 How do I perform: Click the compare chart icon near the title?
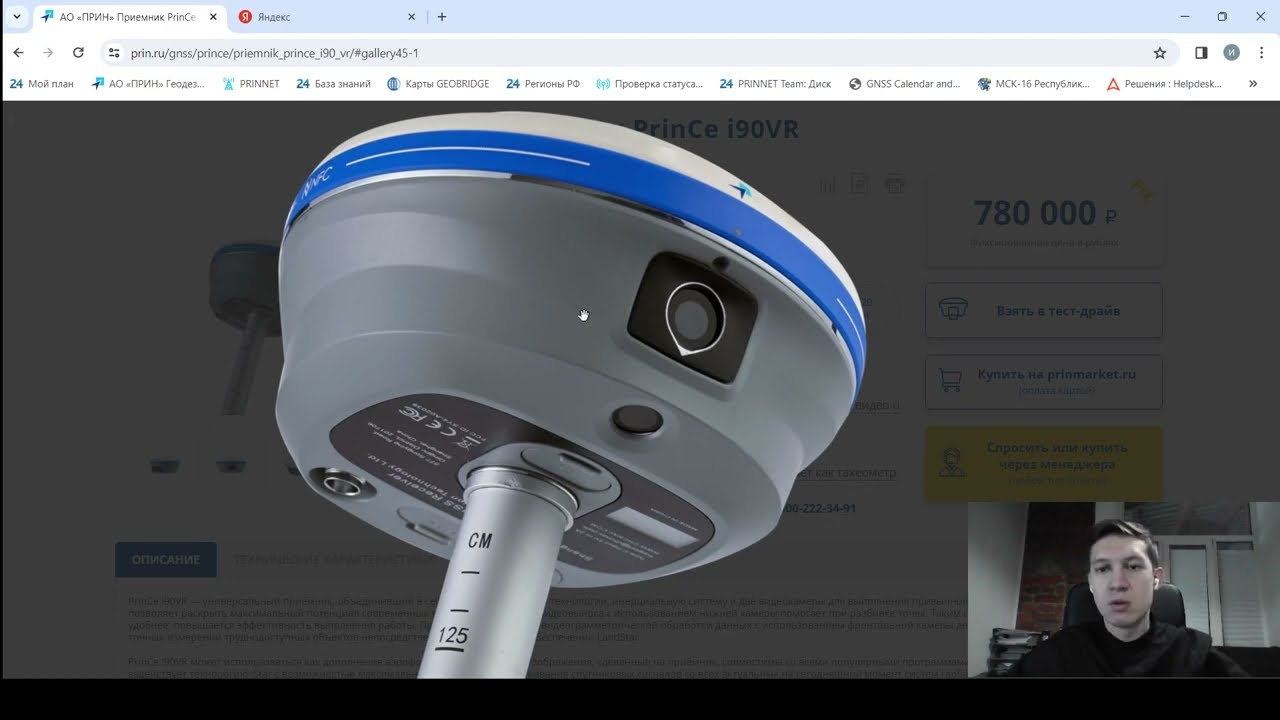[828, 184]
